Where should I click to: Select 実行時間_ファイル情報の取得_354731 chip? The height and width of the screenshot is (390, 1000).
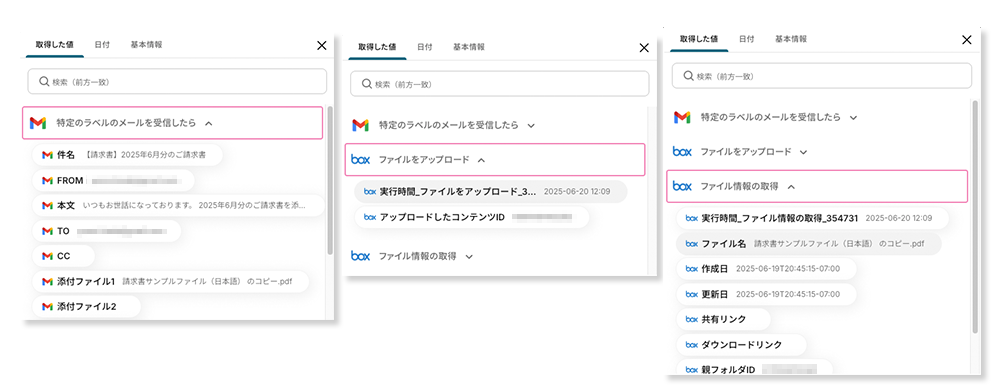(x=812, y=218)
